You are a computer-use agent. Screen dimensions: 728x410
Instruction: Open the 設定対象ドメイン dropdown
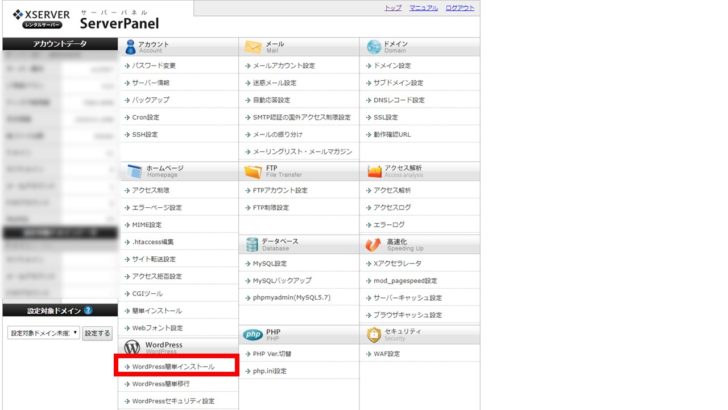click(43, 333)
